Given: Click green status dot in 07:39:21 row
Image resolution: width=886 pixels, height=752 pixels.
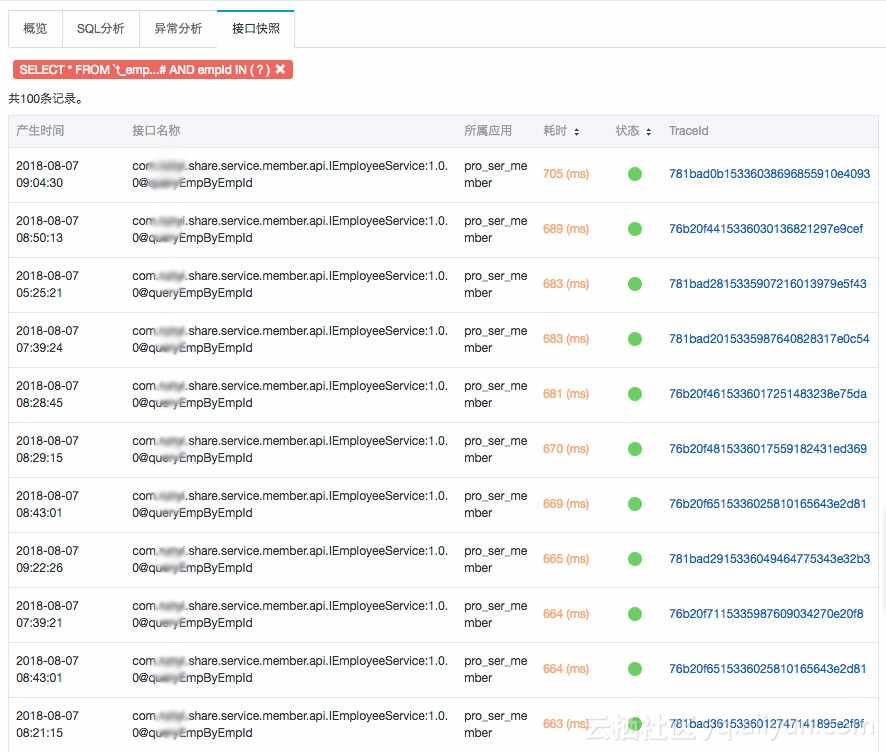Looking at the screenshot, I should (x=635, y=614).
